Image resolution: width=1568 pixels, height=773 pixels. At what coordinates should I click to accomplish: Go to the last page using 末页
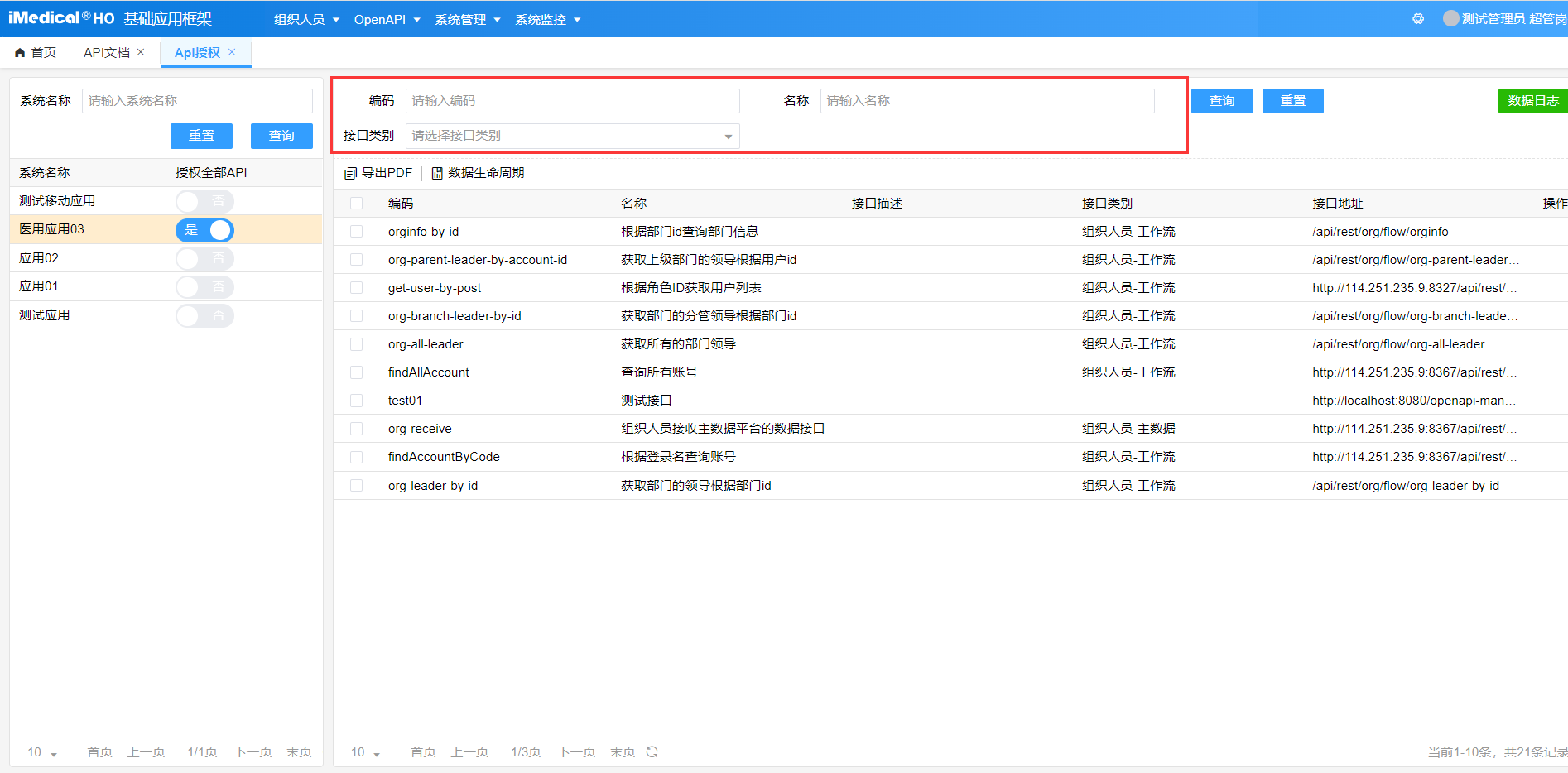(622, 751)
